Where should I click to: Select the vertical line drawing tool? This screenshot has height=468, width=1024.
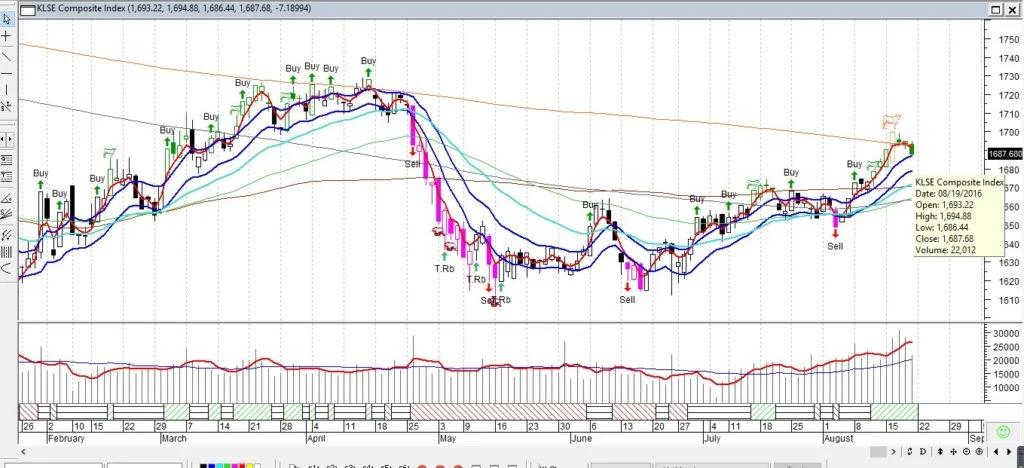coord(7,89)
